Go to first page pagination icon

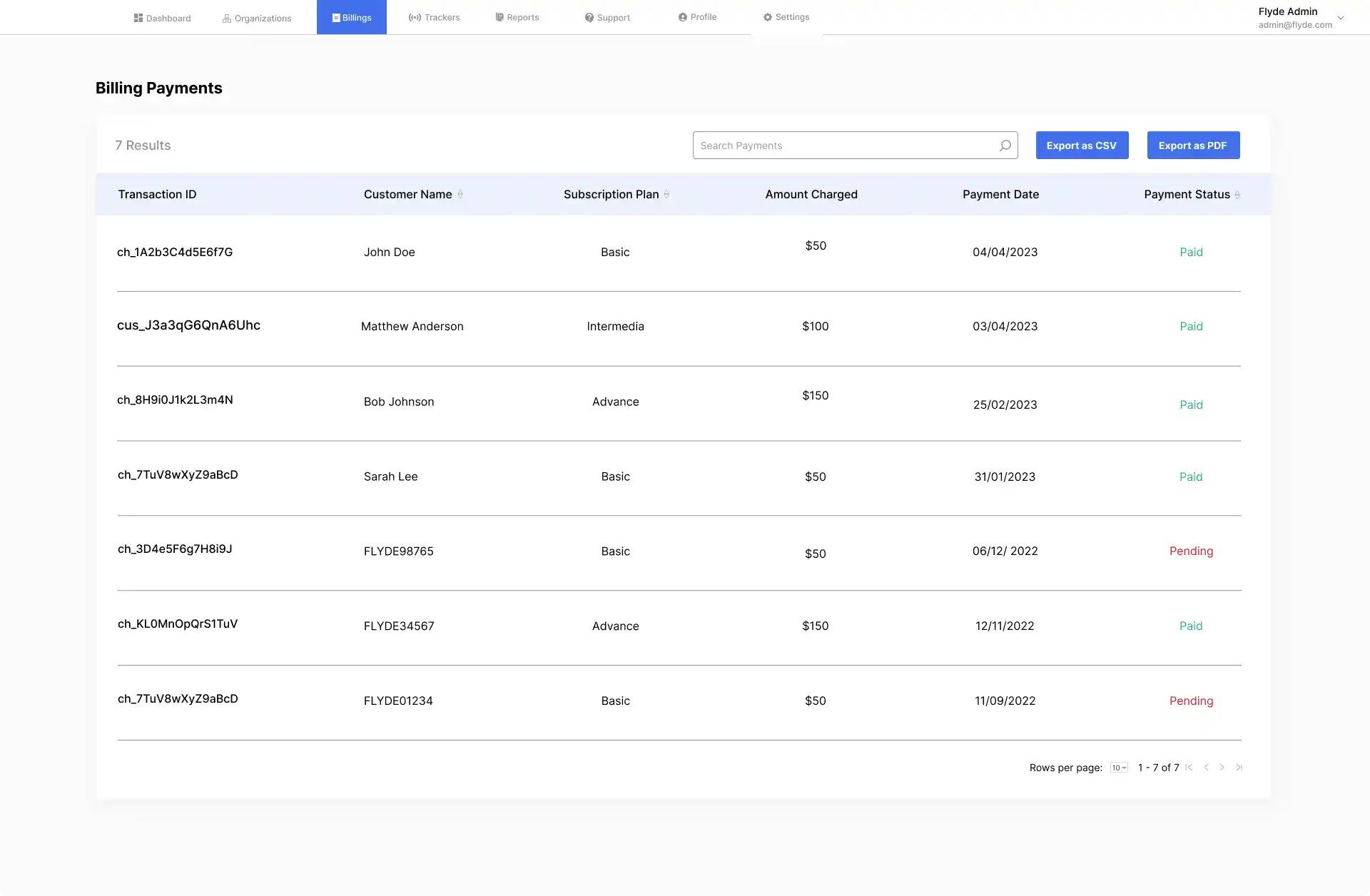[1189, 768]
